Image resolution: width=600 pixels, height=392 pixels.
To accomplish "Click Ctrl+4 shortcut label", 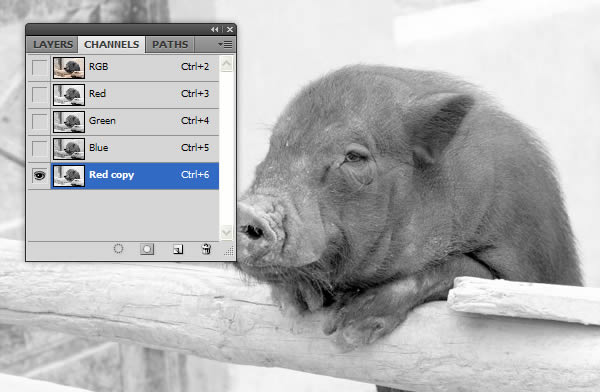I will 195,121.
